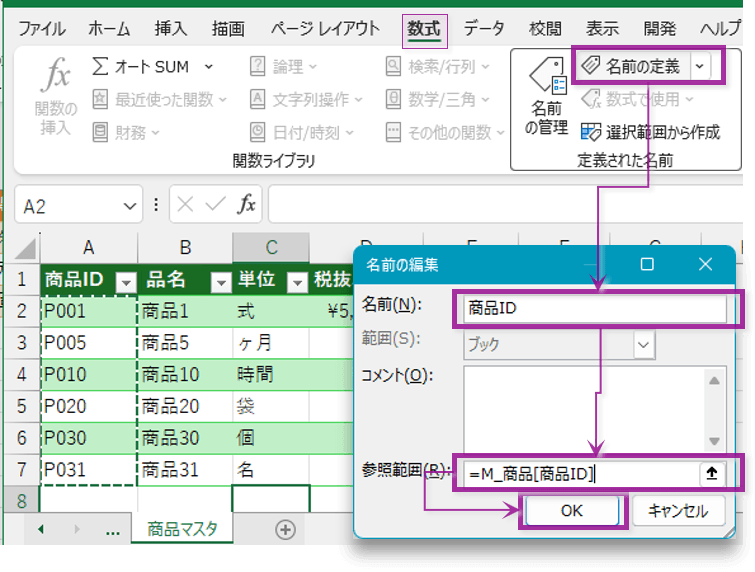Click the formula bar cancel X icon
This screenshot has width=755, height=572.
pos(185,205)
